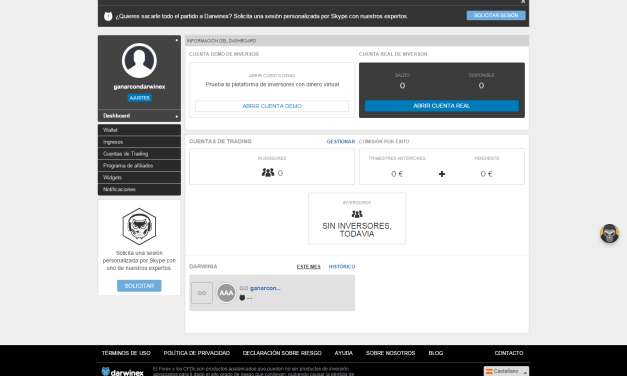Click the SIN INVERSORES, TODAVIA text
Image resolution: width=627 pixels, height=376 pixels.
[x=357, y=230]
